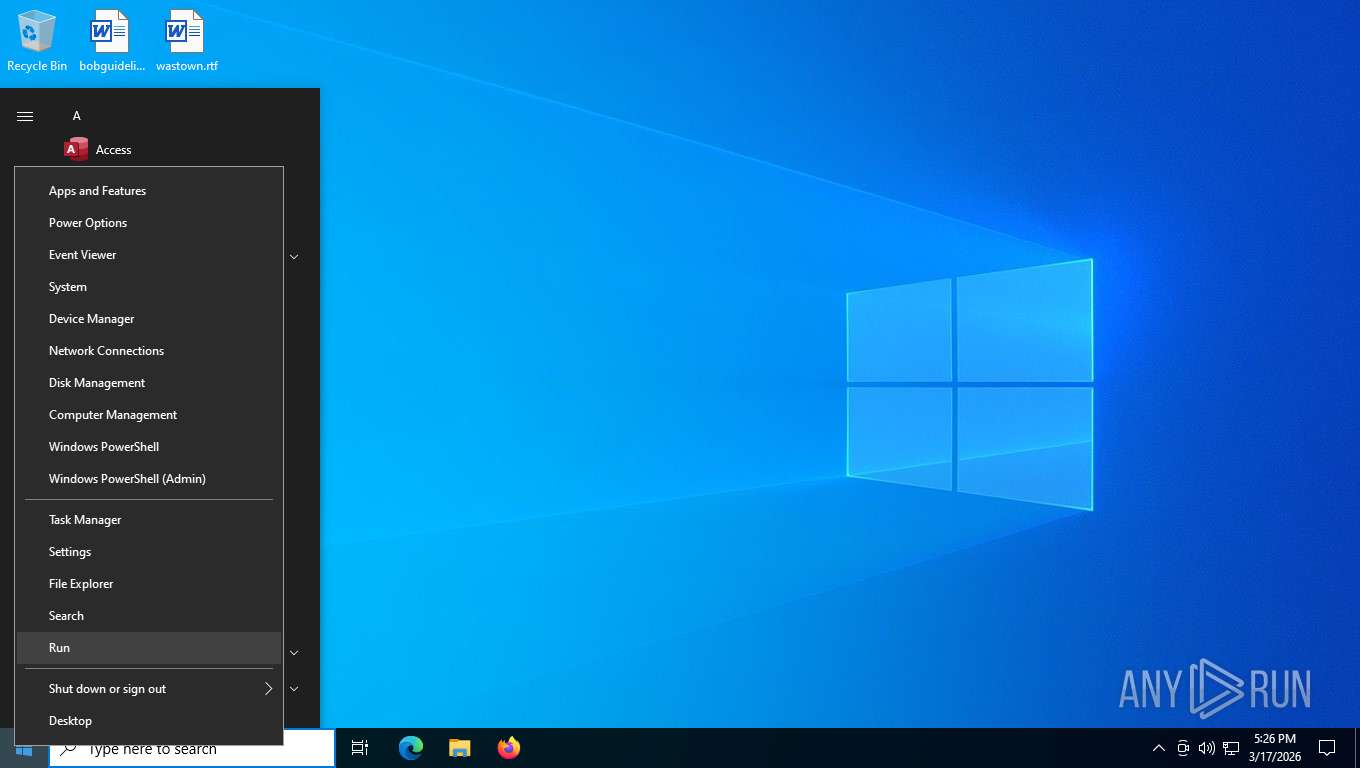Choose Desktop in the context menu
The image size is (1360, 768).
pyautogui.click(x=149, y=721)
